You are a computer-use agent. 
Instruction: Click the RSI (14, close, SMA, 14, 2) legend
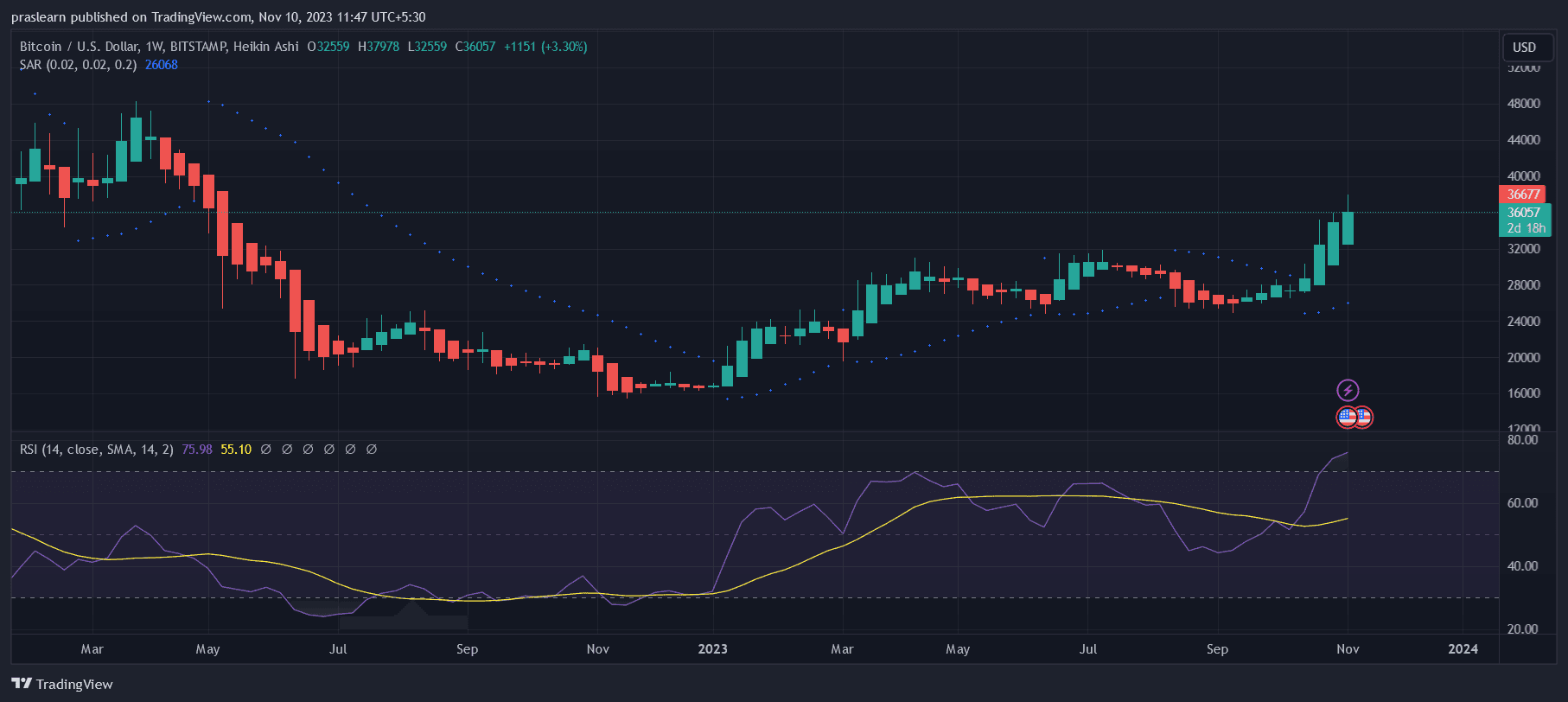tap(96, 450)
